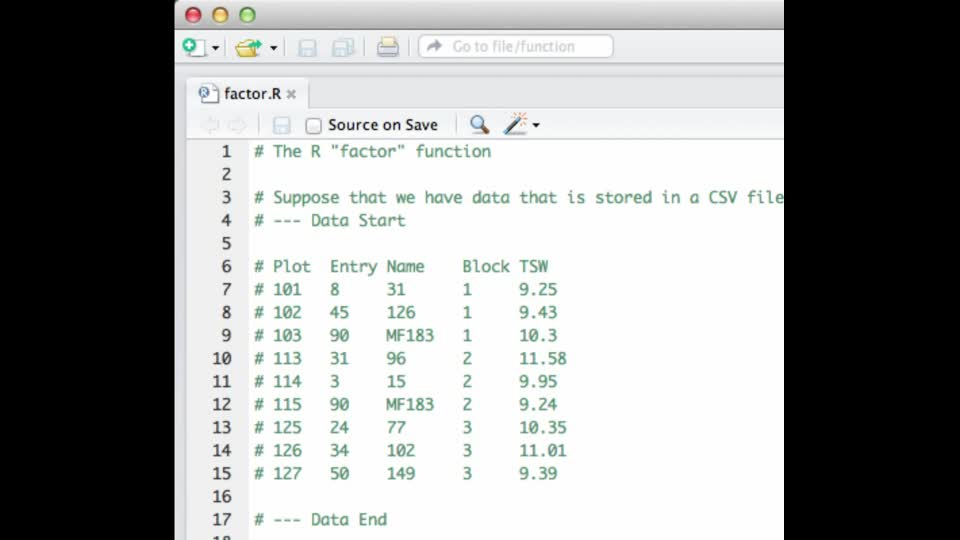
Task: Click the 'Plot' column header text
Action: pyautogui.click(x=291, y=266)
